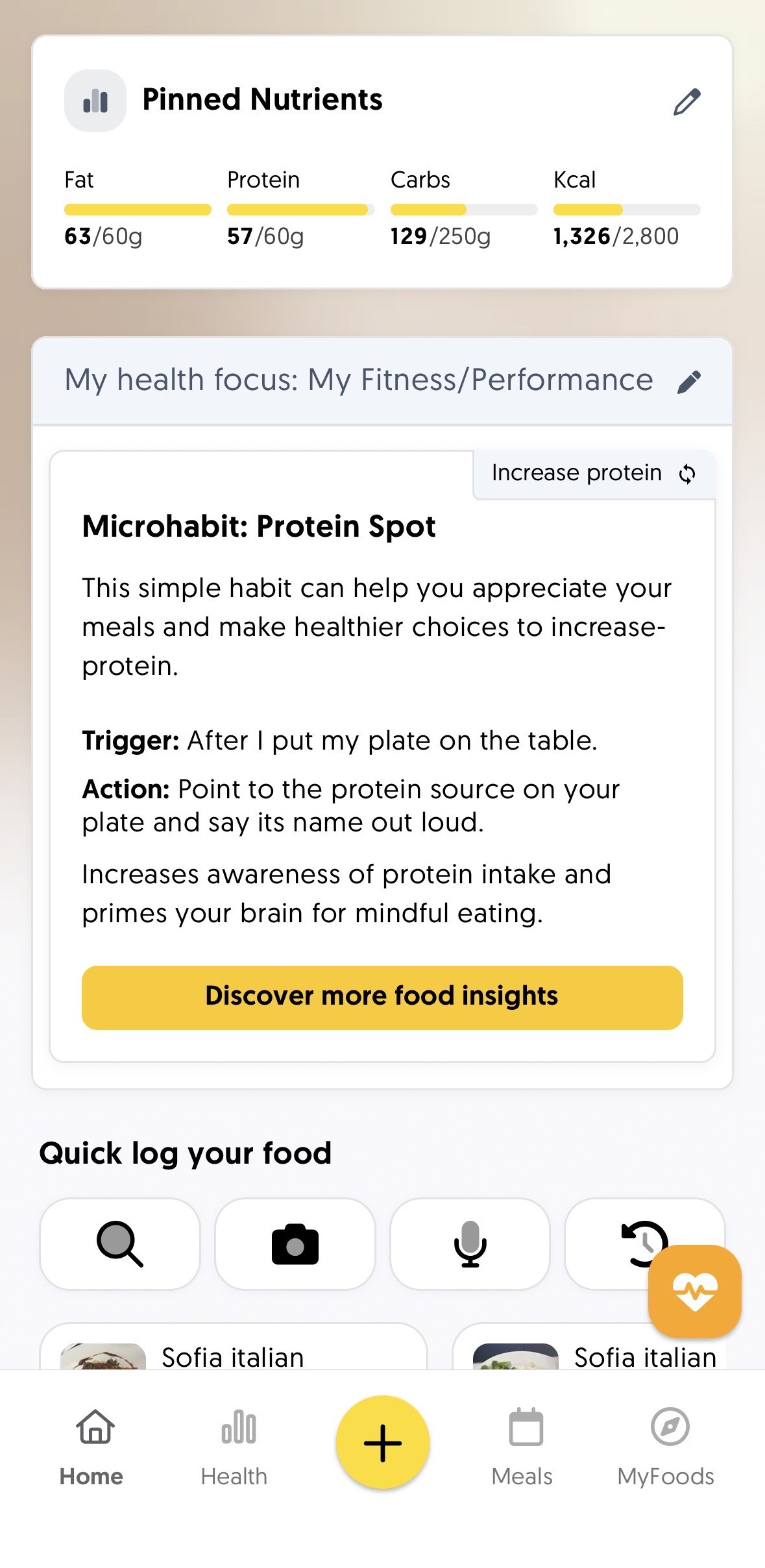Select the Increase protein tag
The width and height of the screenshot is (765, 1568).
click(x=576, y=473)
